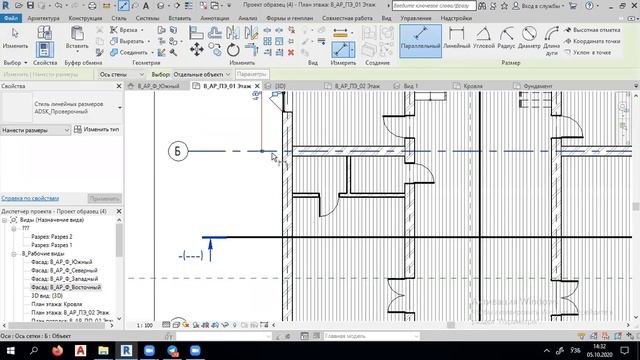Click the Применить button

[104, 199]
